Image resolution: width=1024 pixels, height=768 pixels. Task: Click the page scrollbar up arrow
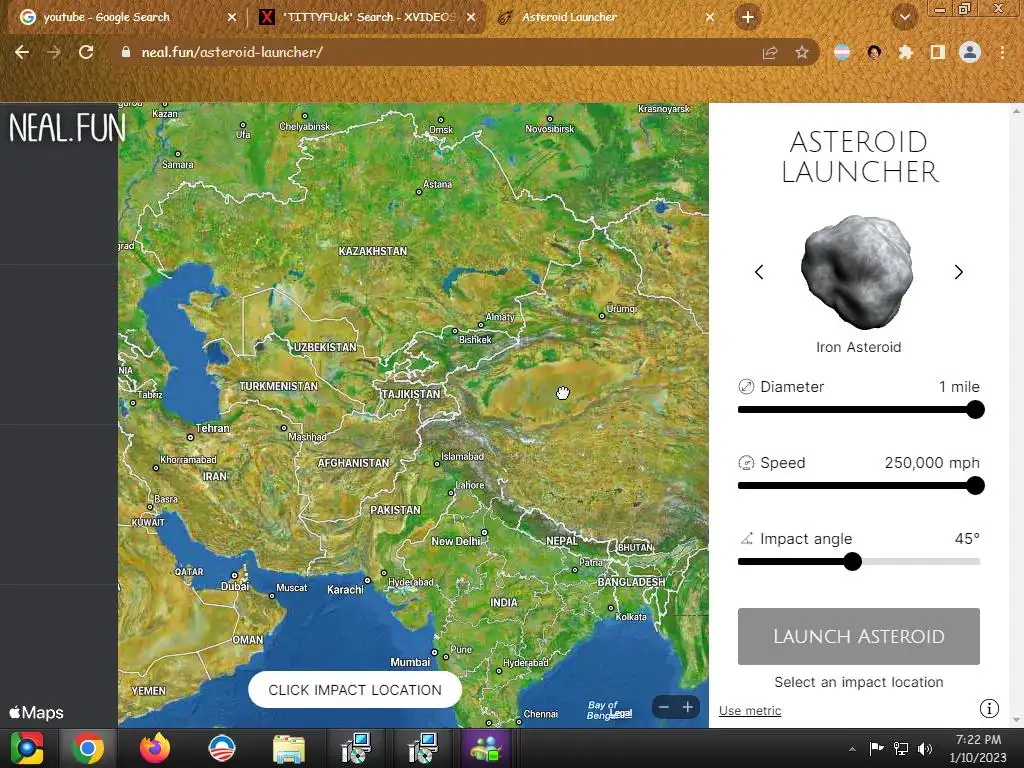1017,111
